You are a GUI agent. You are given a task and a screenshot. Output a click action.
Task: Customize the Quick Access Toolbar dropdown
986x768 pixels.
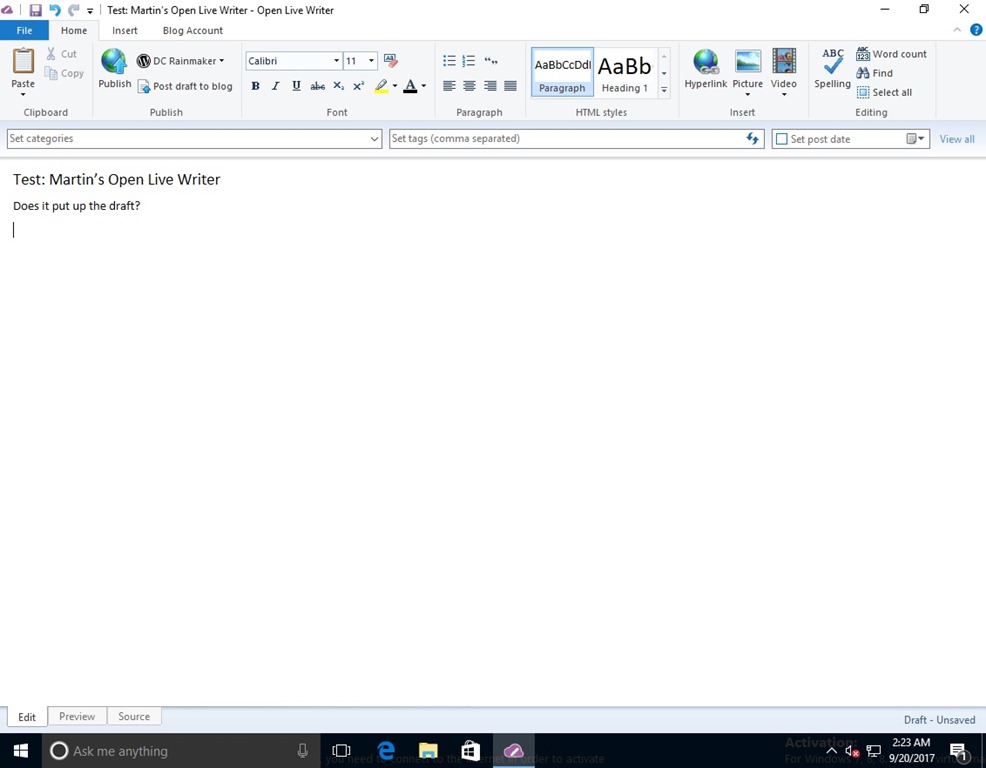click(x=90, y=11)
